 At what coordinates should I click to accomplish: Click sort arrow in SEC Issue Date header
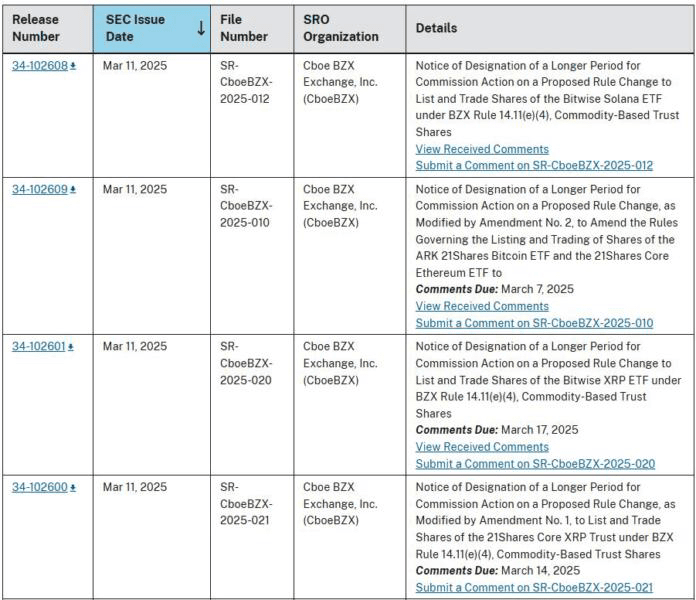201,28
